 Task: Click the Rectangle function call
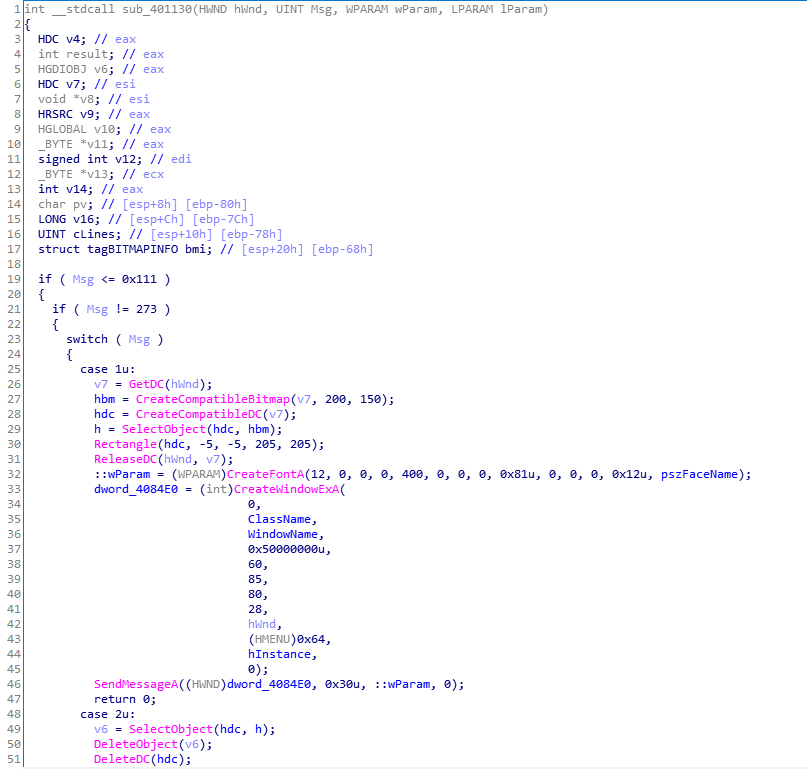[x=125, y=444]
